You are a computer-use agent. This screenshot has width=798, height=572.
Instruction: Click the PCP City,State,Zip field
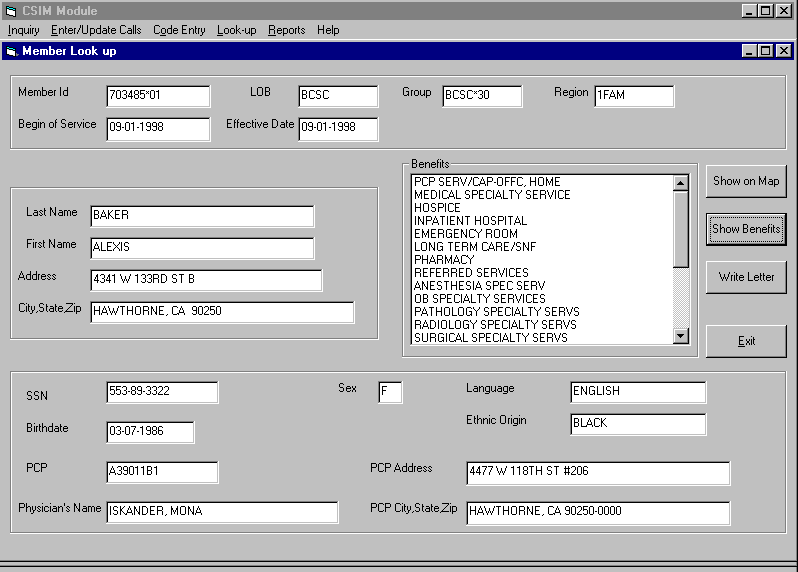click(x=598, y=513)
